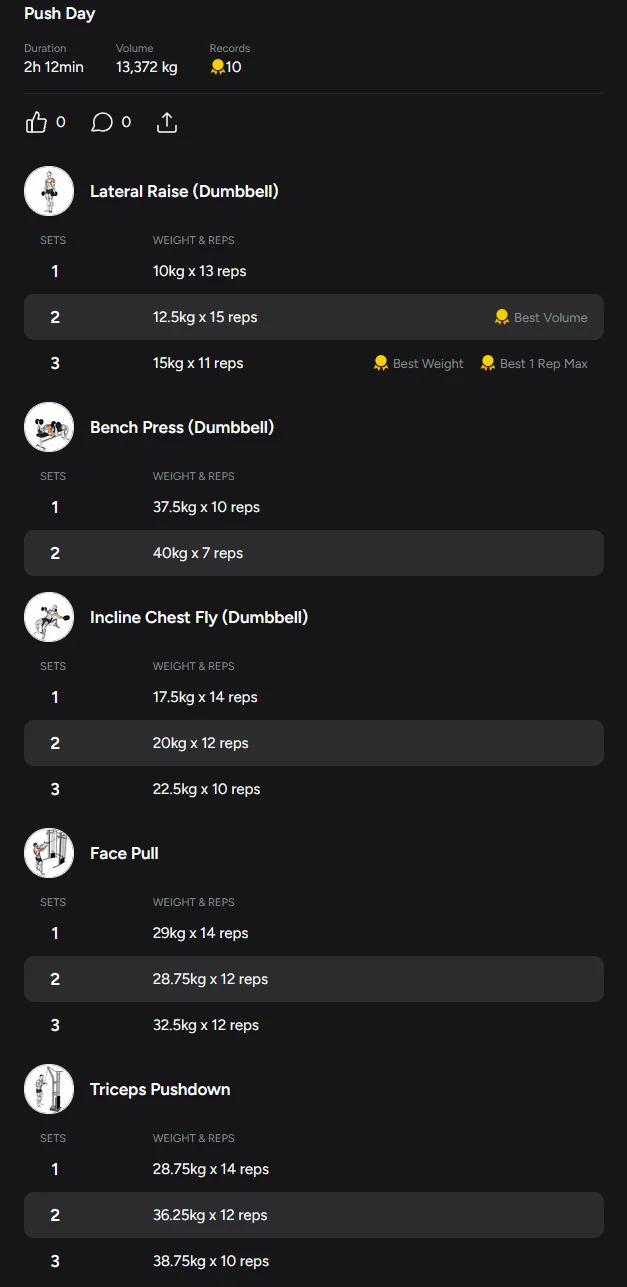
Task: Click the Best Volume medal badge
Action: [x=541, y=317]
